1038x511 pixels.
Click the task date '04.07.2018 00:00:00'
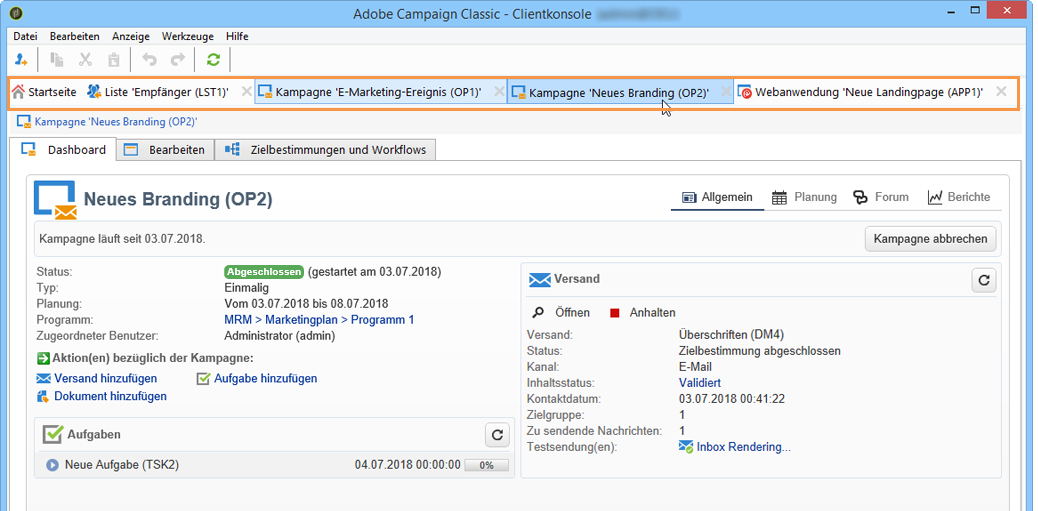[x=408, y=465]
